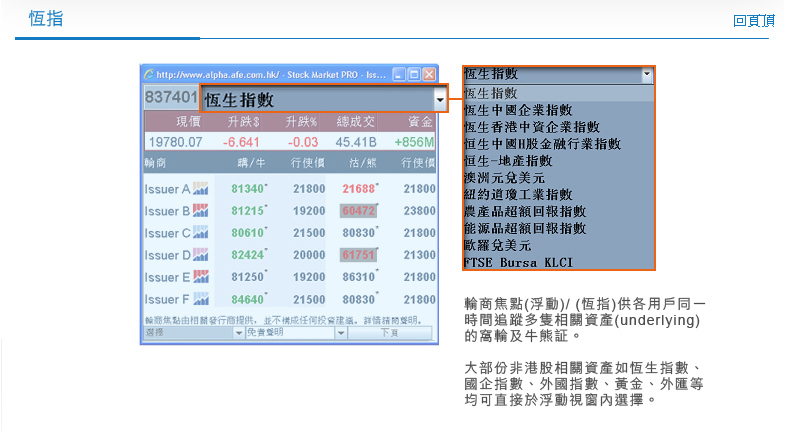Close the Stock Market PRO window
Screen dimensions: 788x432
coord(429,74)
